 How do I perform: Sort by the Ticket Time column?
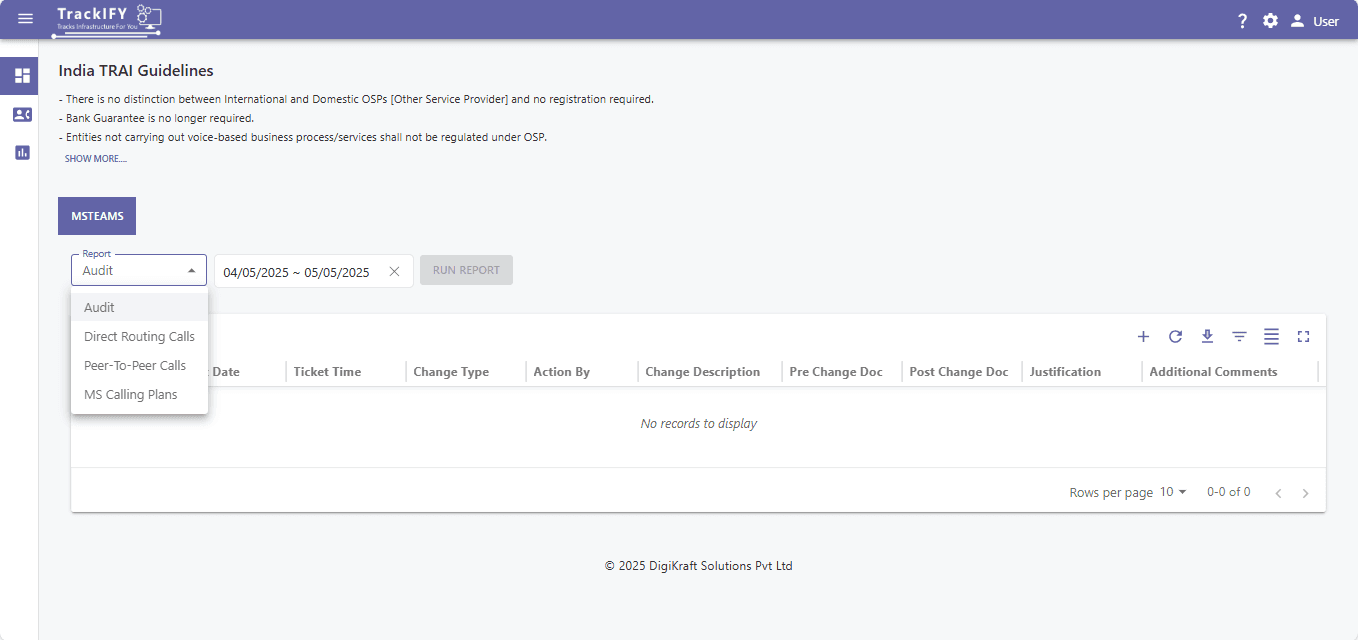(327, 372)
